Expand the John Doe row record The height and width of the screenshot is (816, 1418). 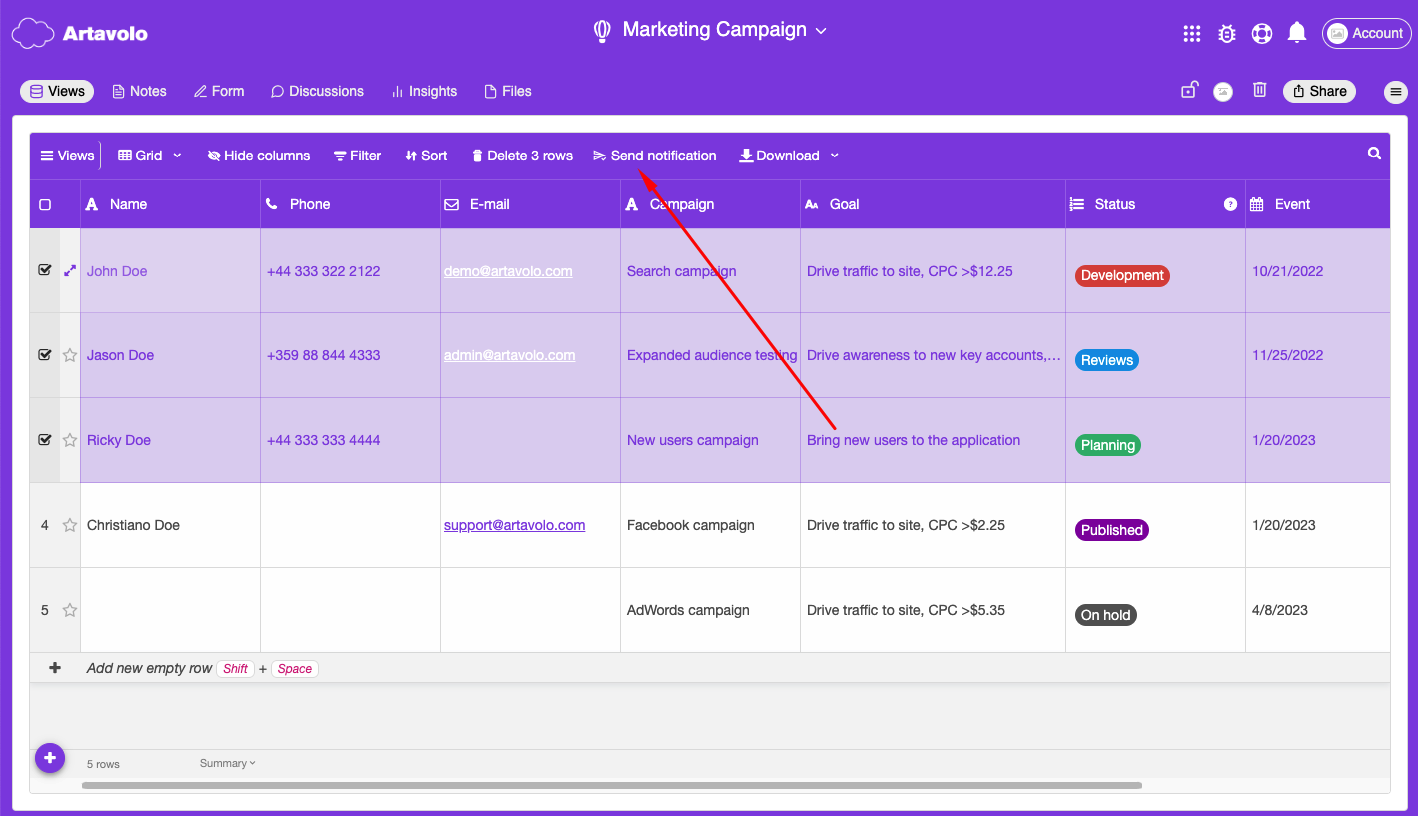[x=70, y=270]
